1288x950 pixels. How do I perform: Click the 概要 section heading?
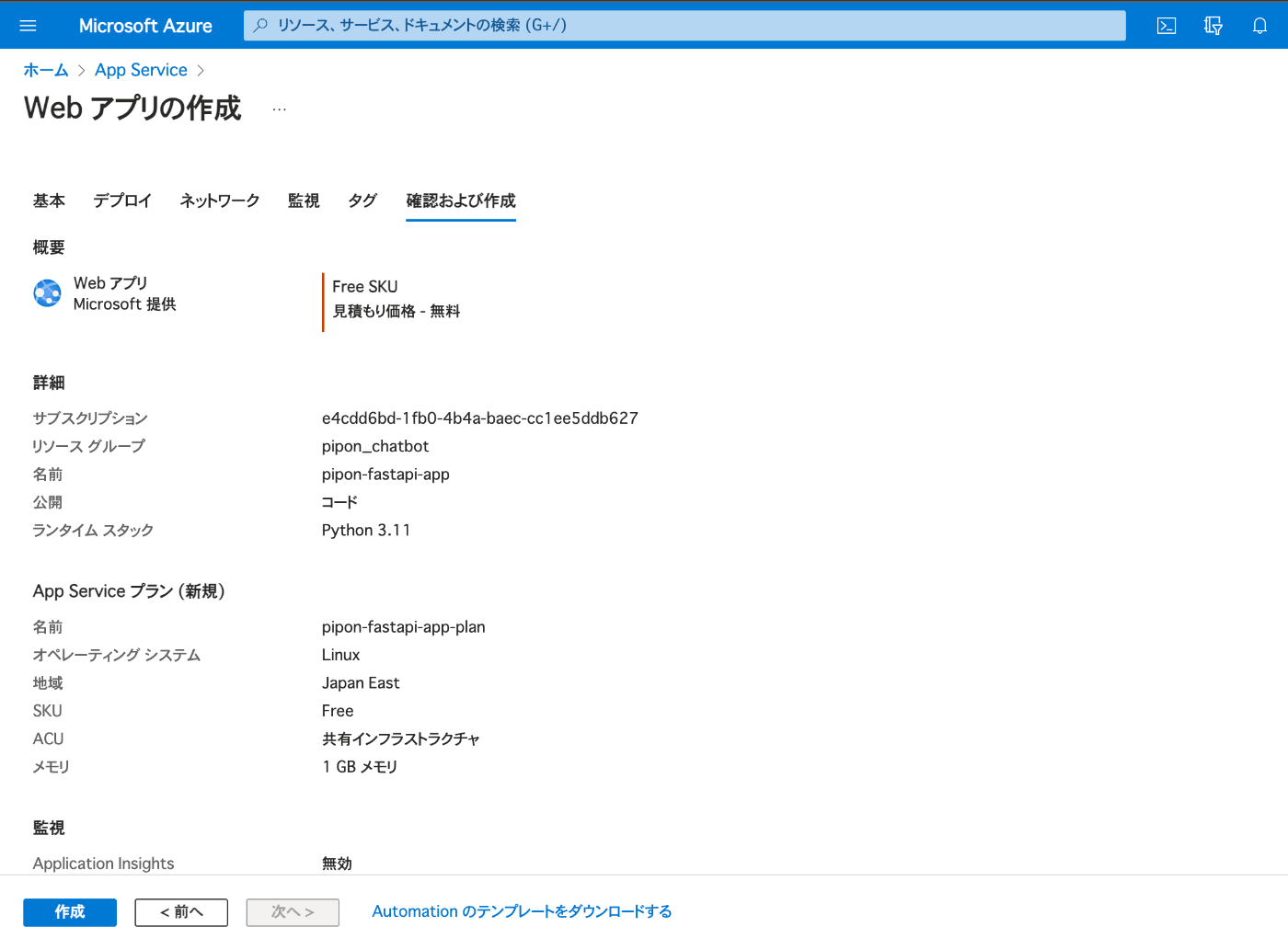click(49, 247)
